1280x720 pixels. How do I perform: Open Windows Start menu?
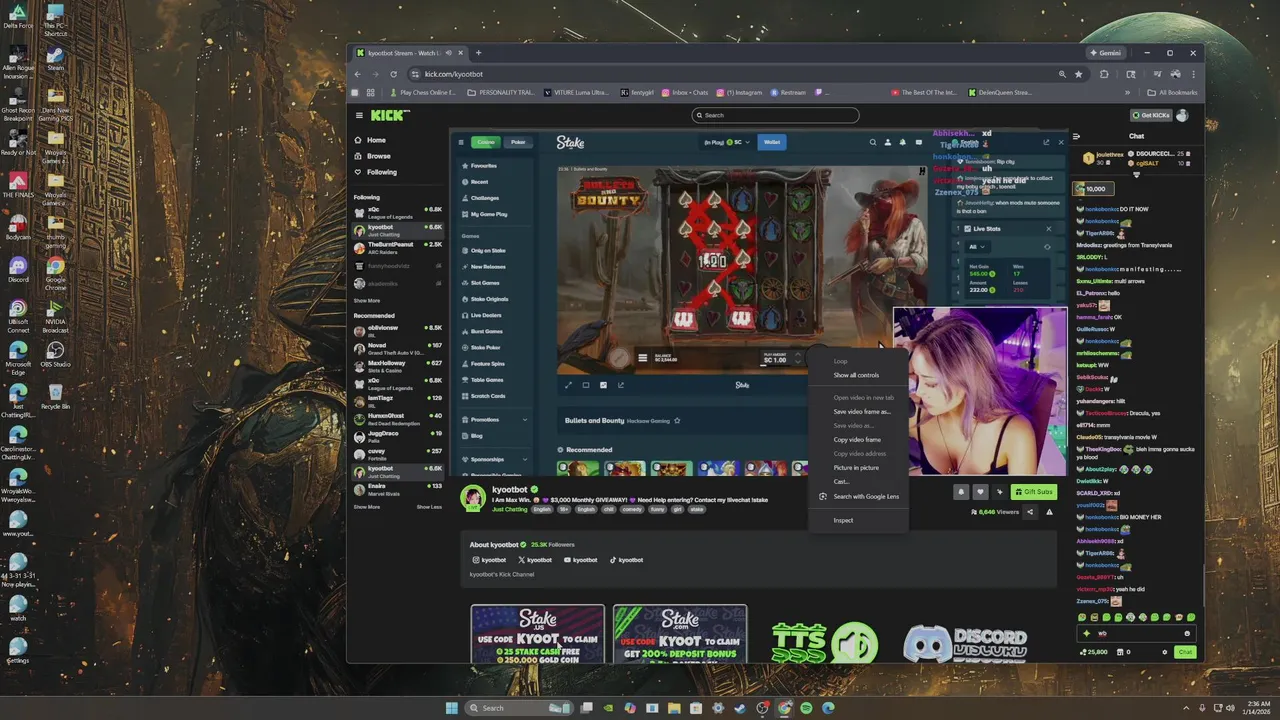tap(451, 708)
